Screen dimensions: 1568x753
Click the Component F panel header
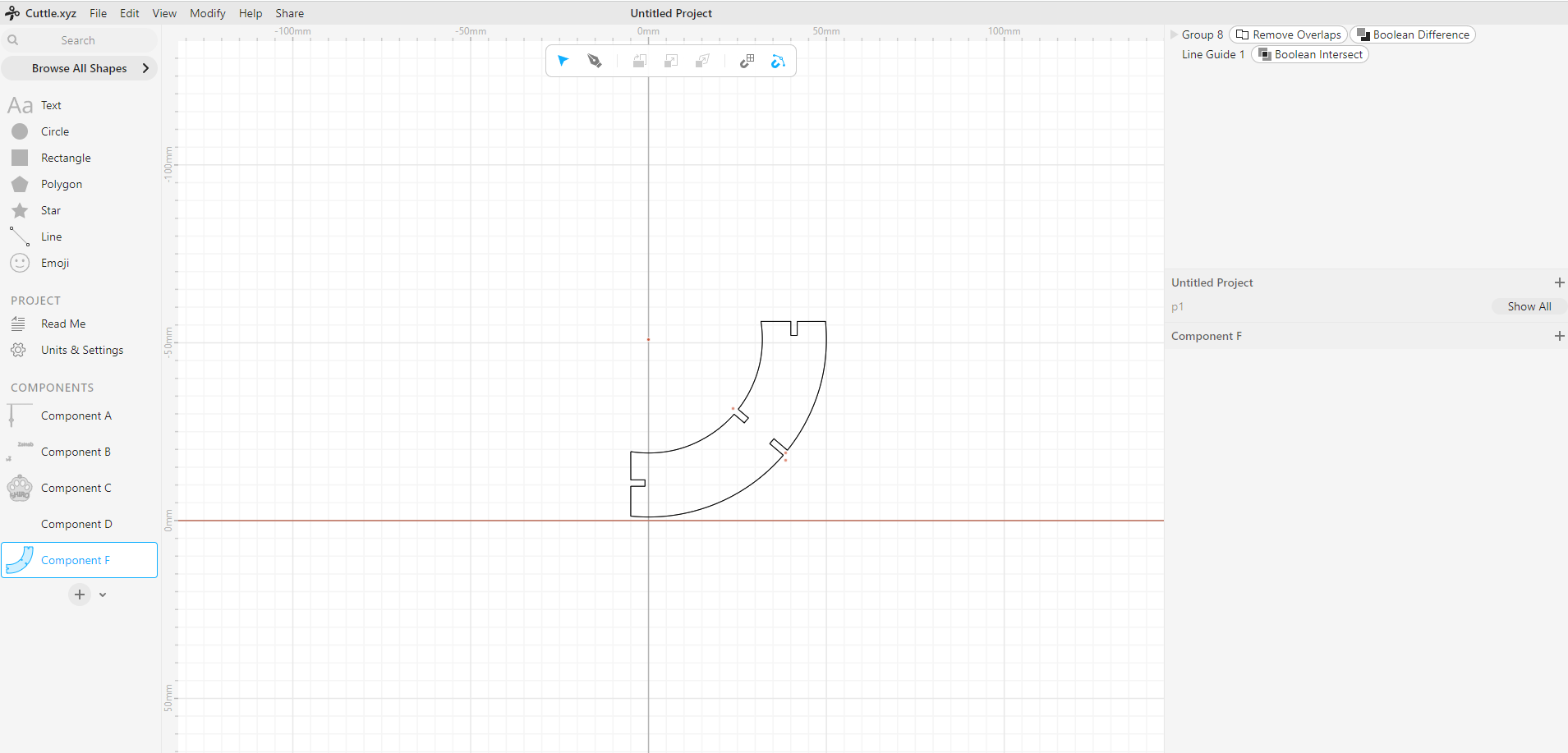1206,336
